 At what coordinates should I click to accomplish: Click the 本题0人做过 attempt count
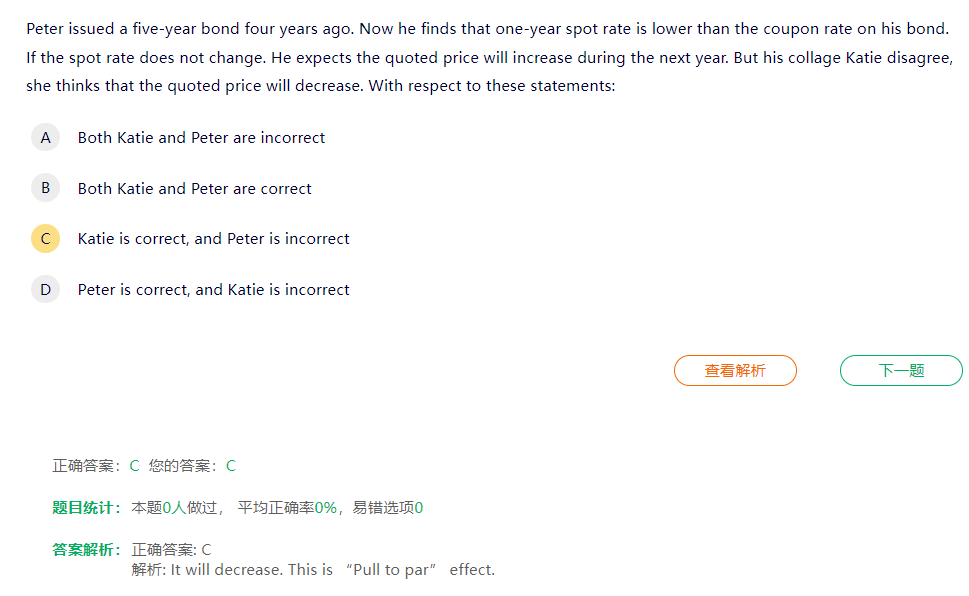click(175, 508)
